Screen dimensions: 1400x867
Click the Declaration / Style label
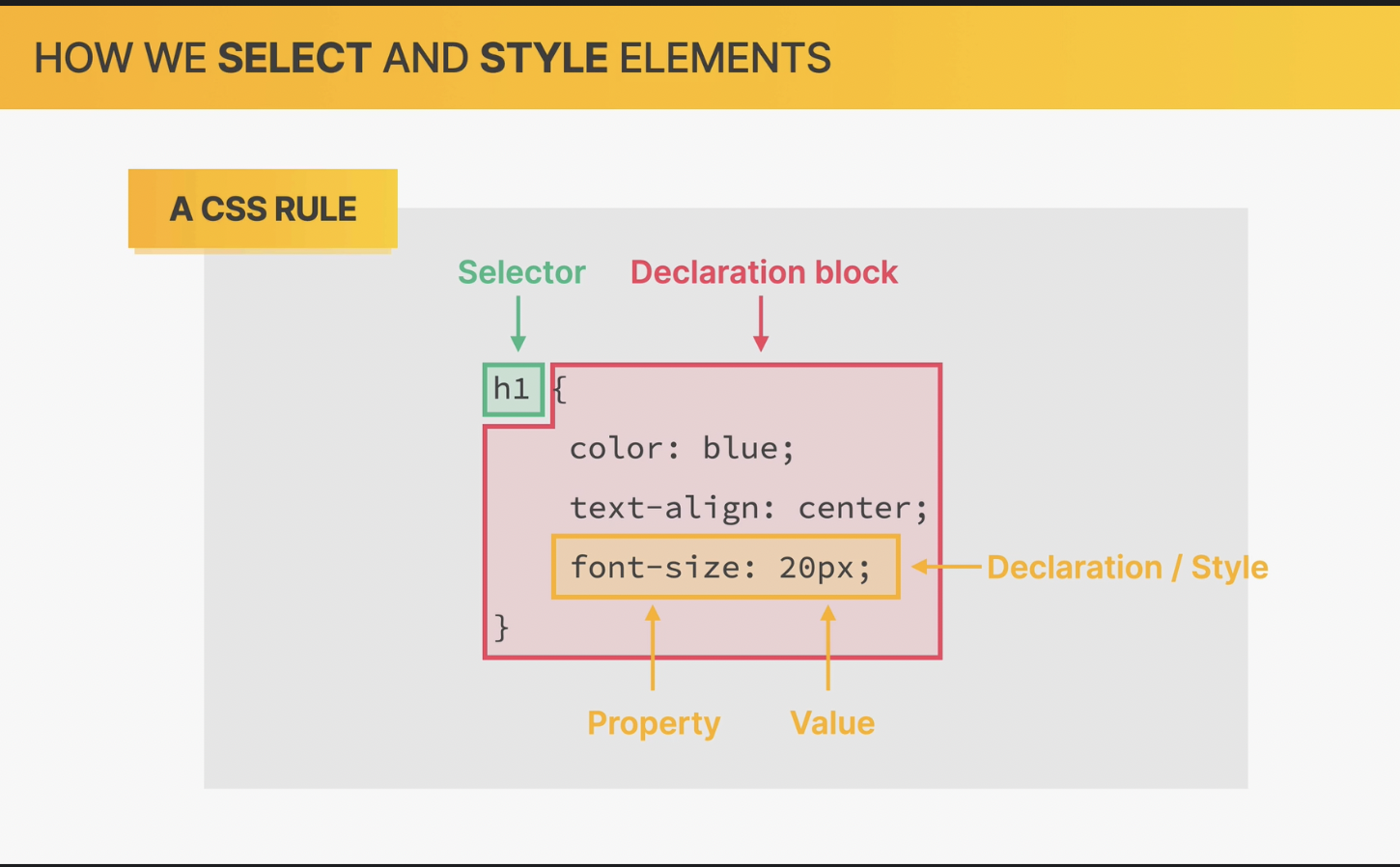point(1127,567)
